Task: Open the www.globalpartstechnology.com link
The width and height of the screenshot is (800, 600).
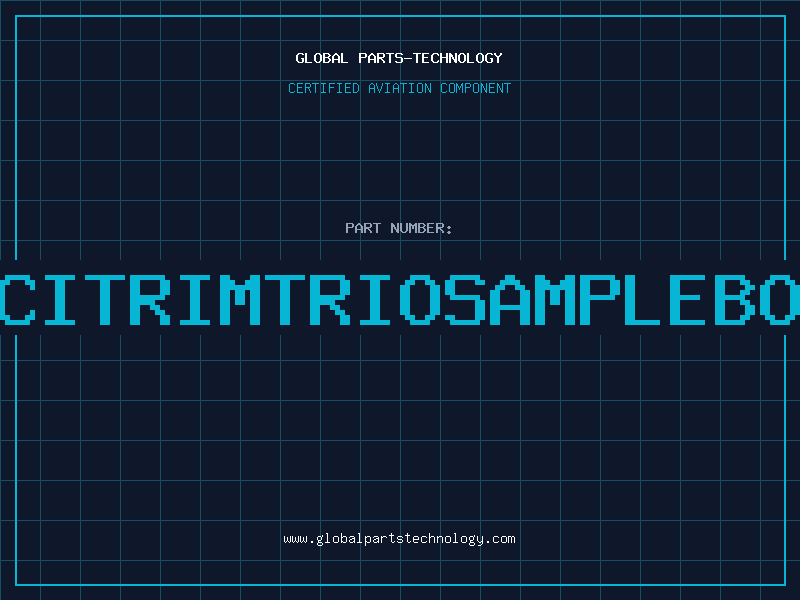Action: 399,539
